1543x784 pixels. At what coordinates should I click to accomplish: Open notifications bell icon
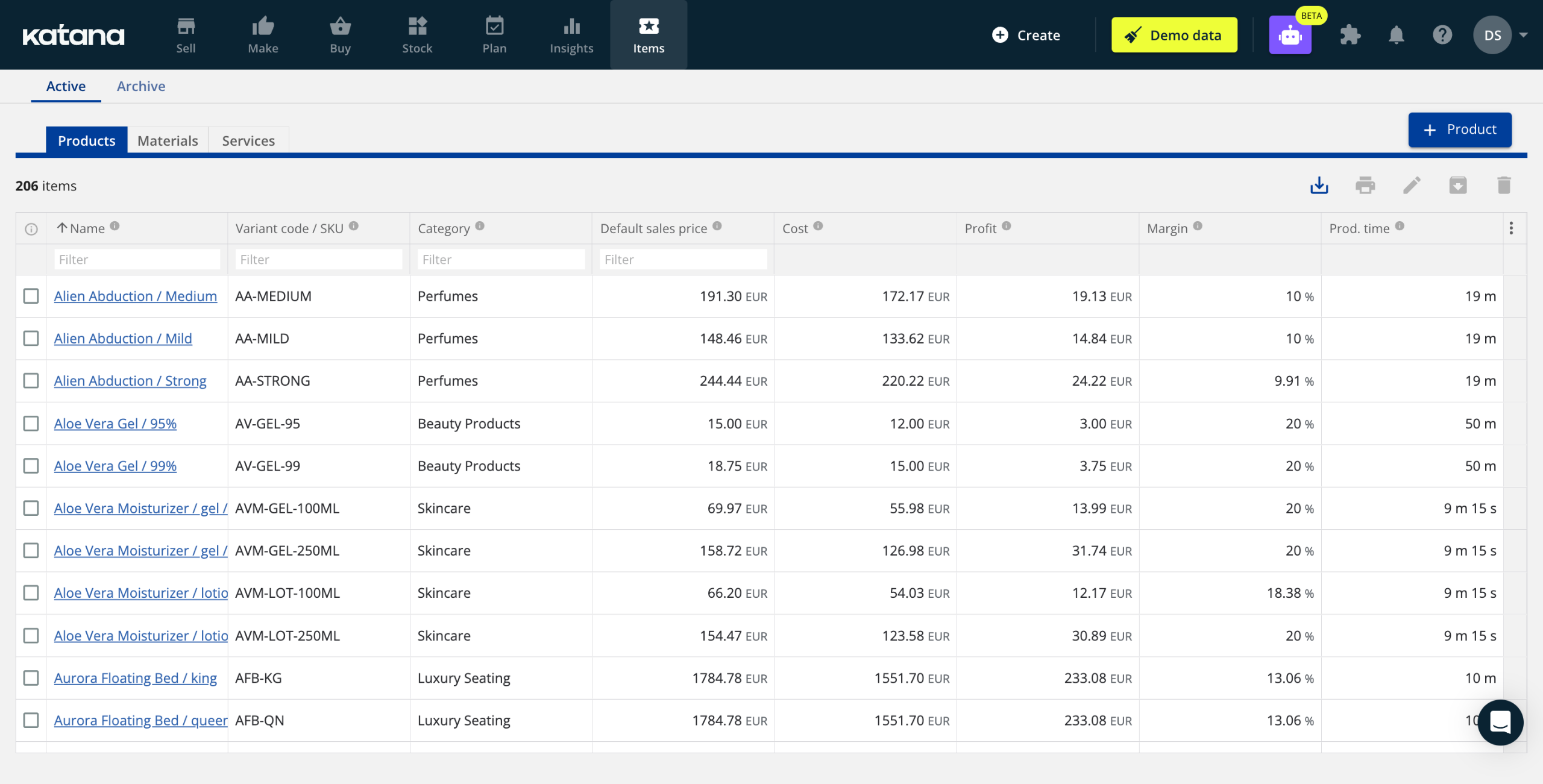(1396, 36)
